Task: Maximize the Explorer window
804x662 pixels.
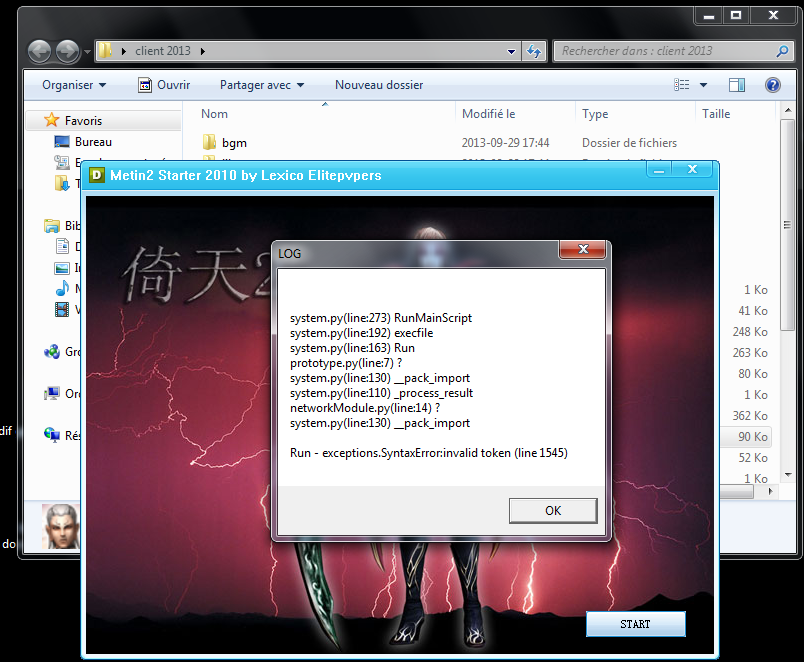Action: (736, 15)
